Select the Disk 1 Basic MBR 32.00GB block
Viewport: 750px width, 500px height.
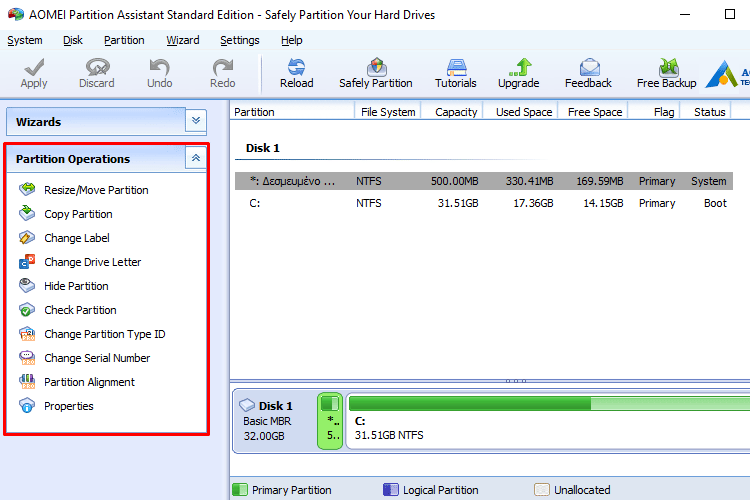click(x=274, y=421)
